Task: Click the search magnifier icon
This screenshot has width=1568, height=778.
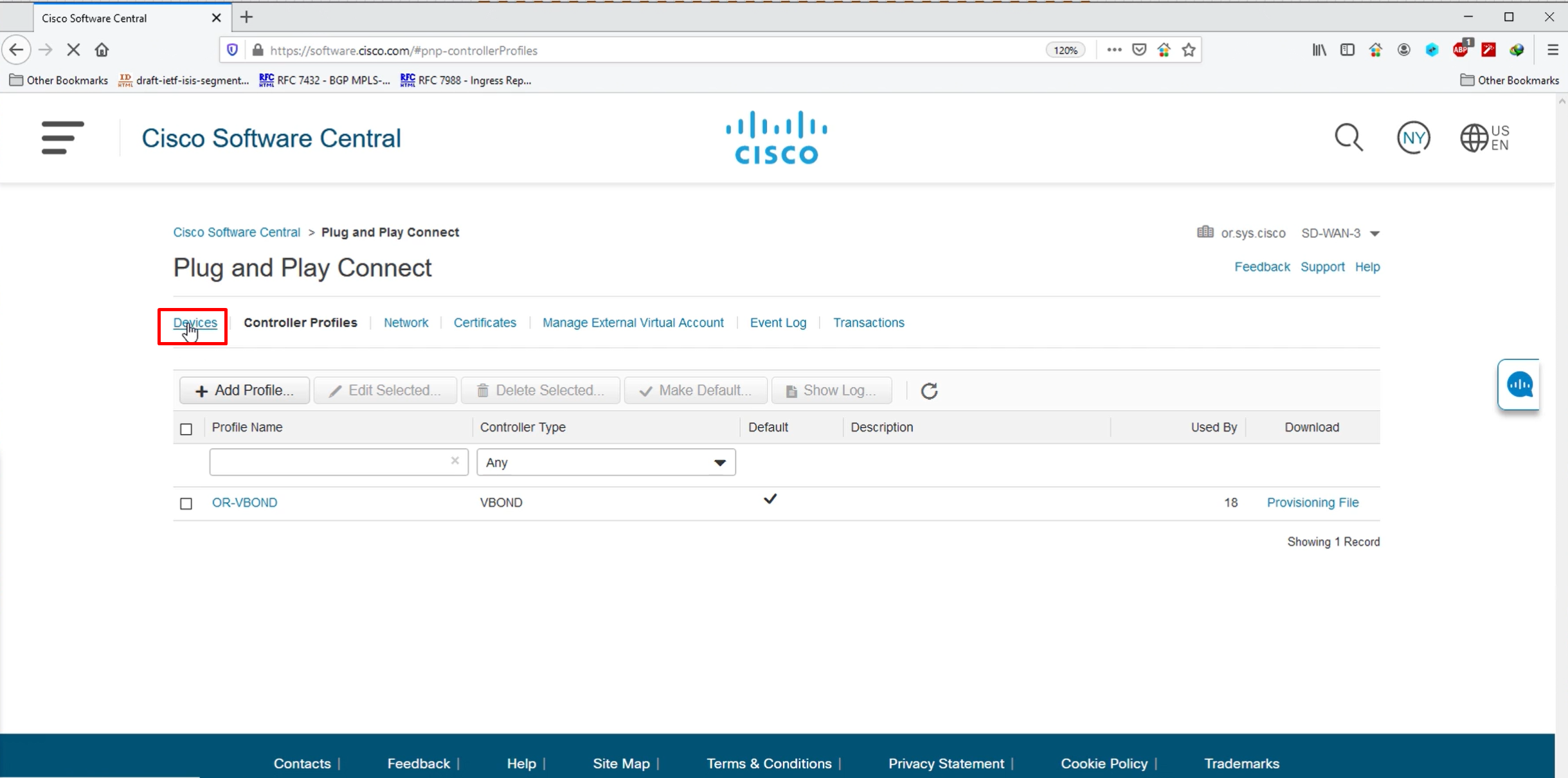Action: [x=1348, y=138]
